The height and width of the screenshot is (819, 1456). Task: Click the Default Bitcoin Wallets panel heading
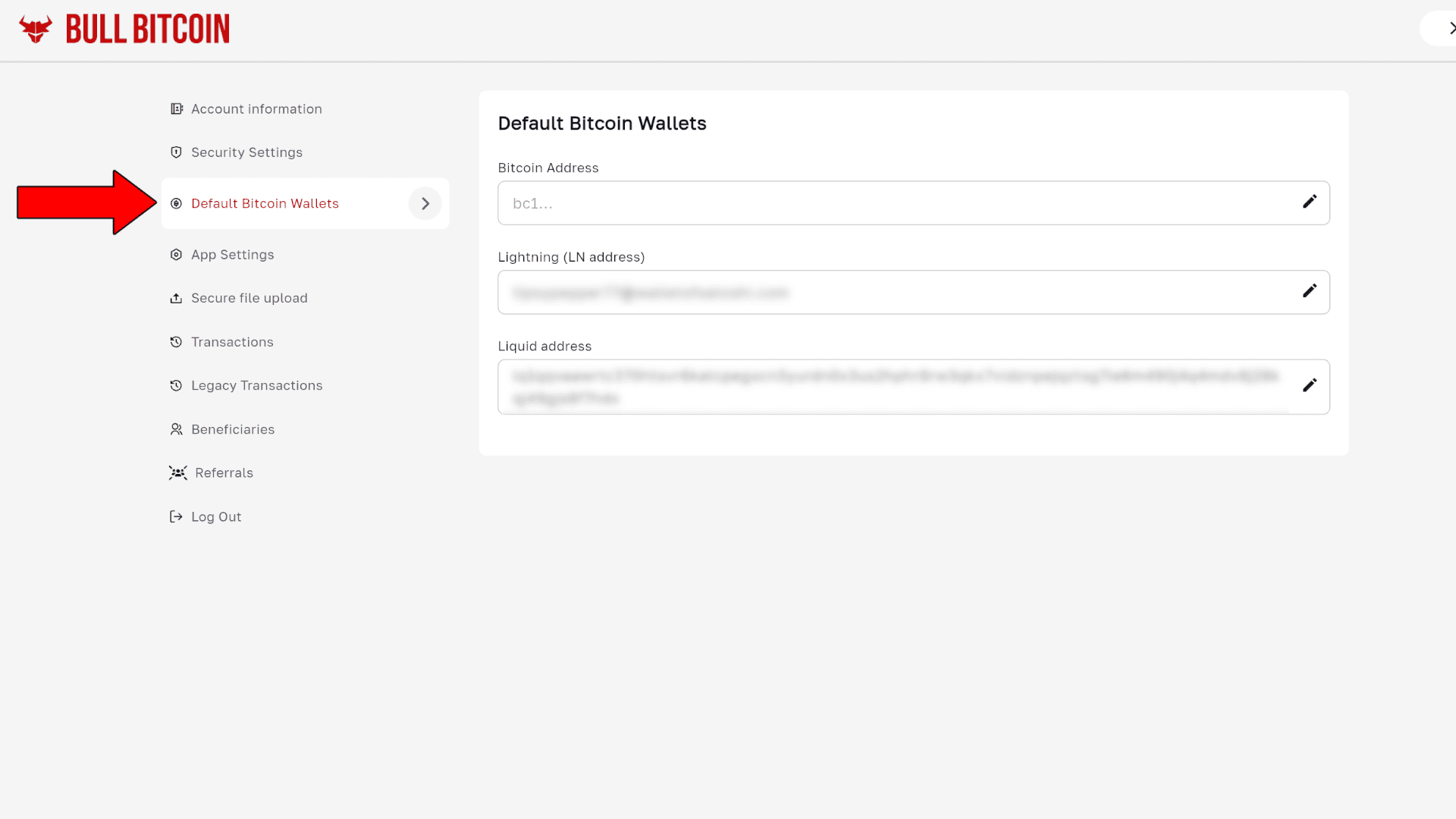click(602, 124)
